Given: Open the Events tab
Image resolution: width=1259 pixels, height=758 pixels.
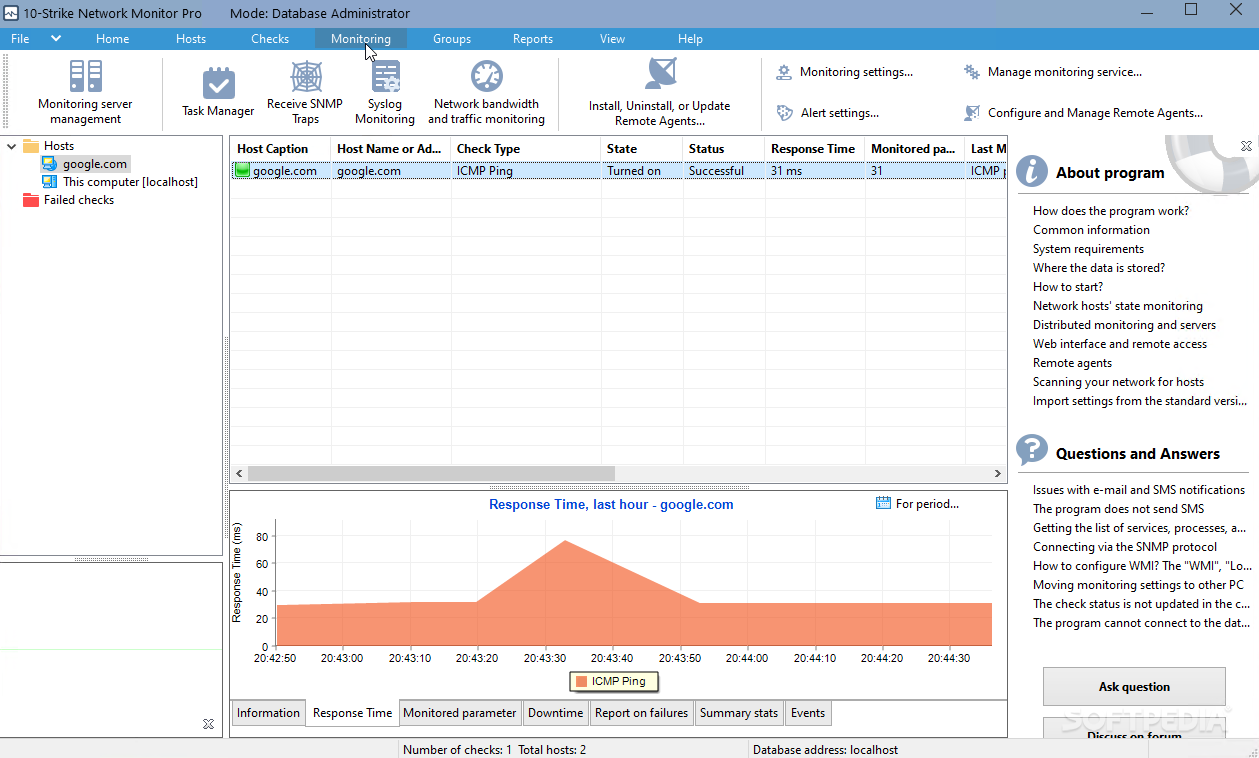Looking at the screenshot, I should coord(808,713).
